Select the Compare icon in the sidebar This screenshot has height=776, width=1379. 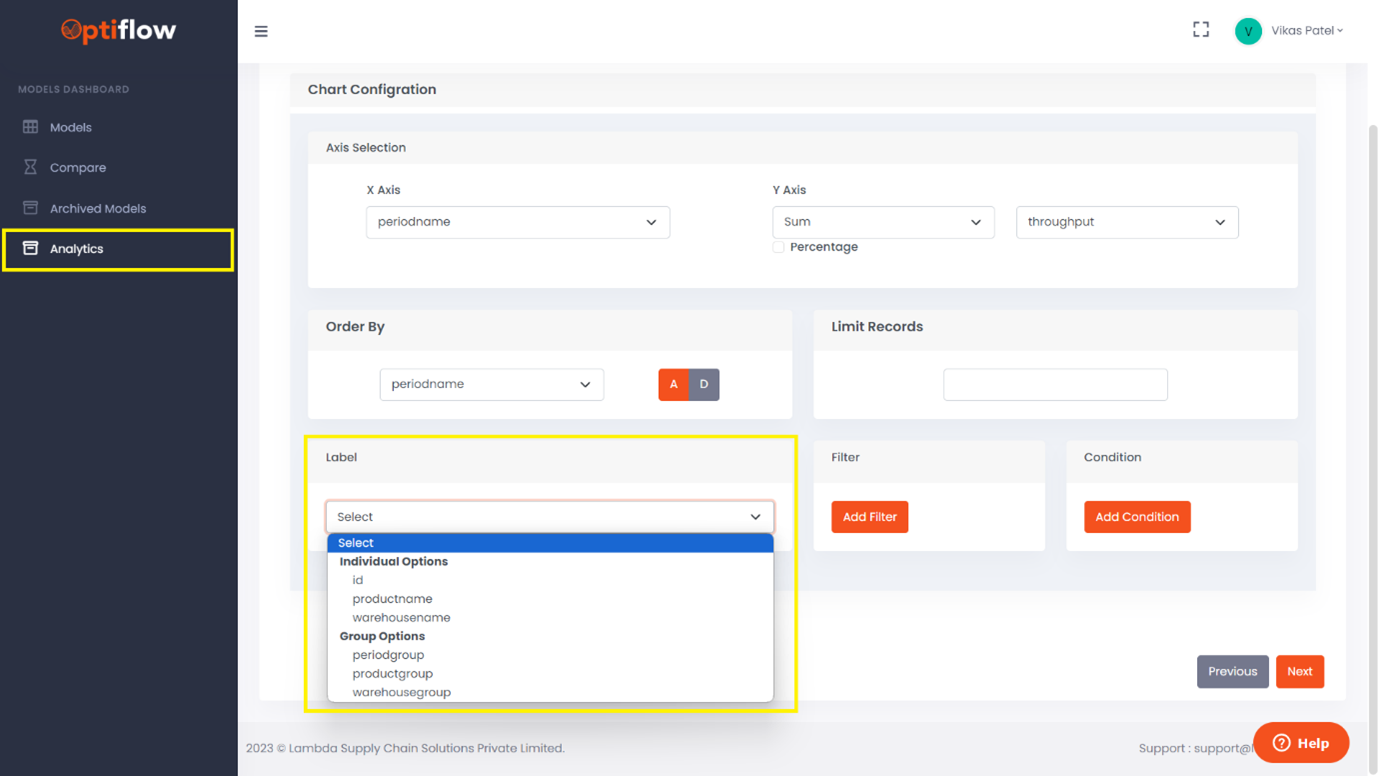pyautogui.click(x=32, y=167)
